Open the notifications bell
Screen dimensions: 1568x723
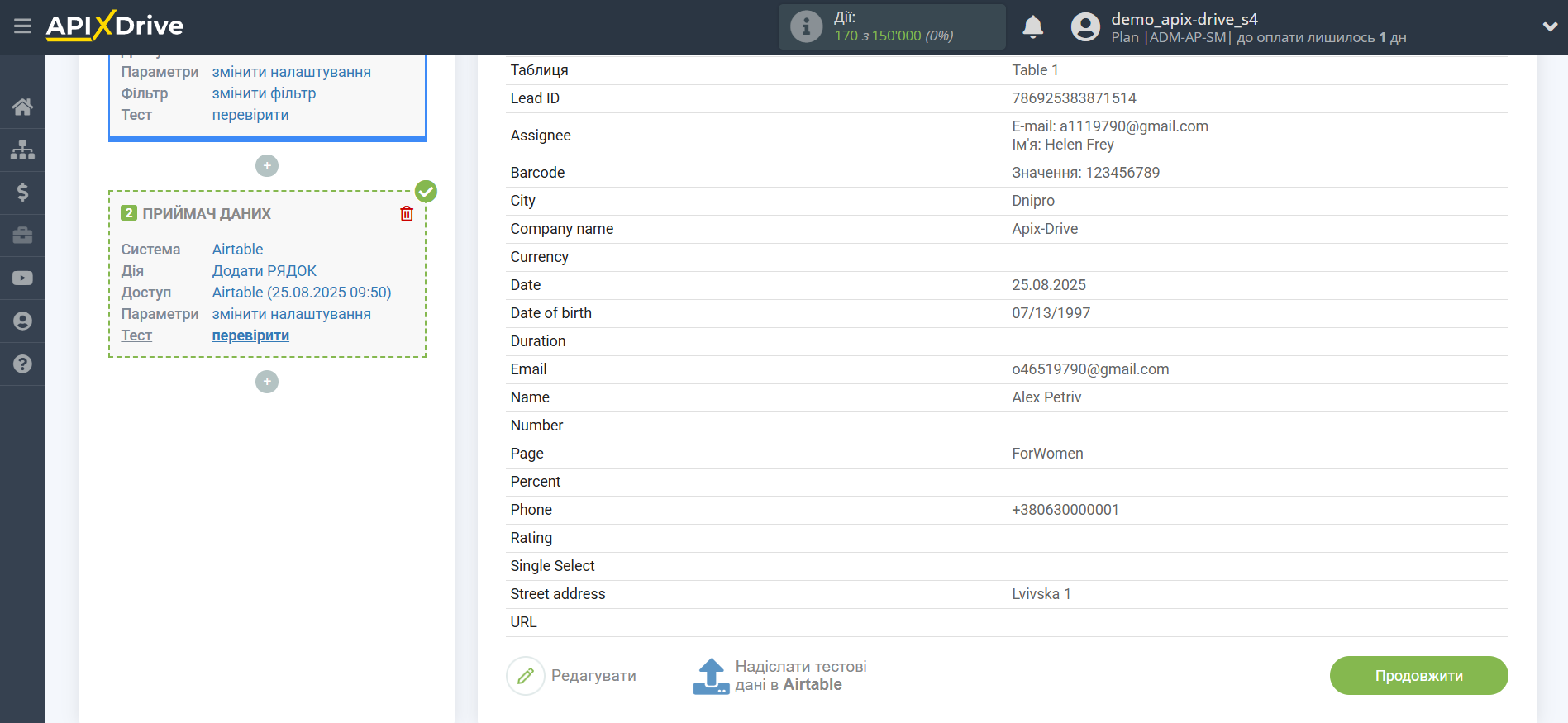tap(1032, 27)
